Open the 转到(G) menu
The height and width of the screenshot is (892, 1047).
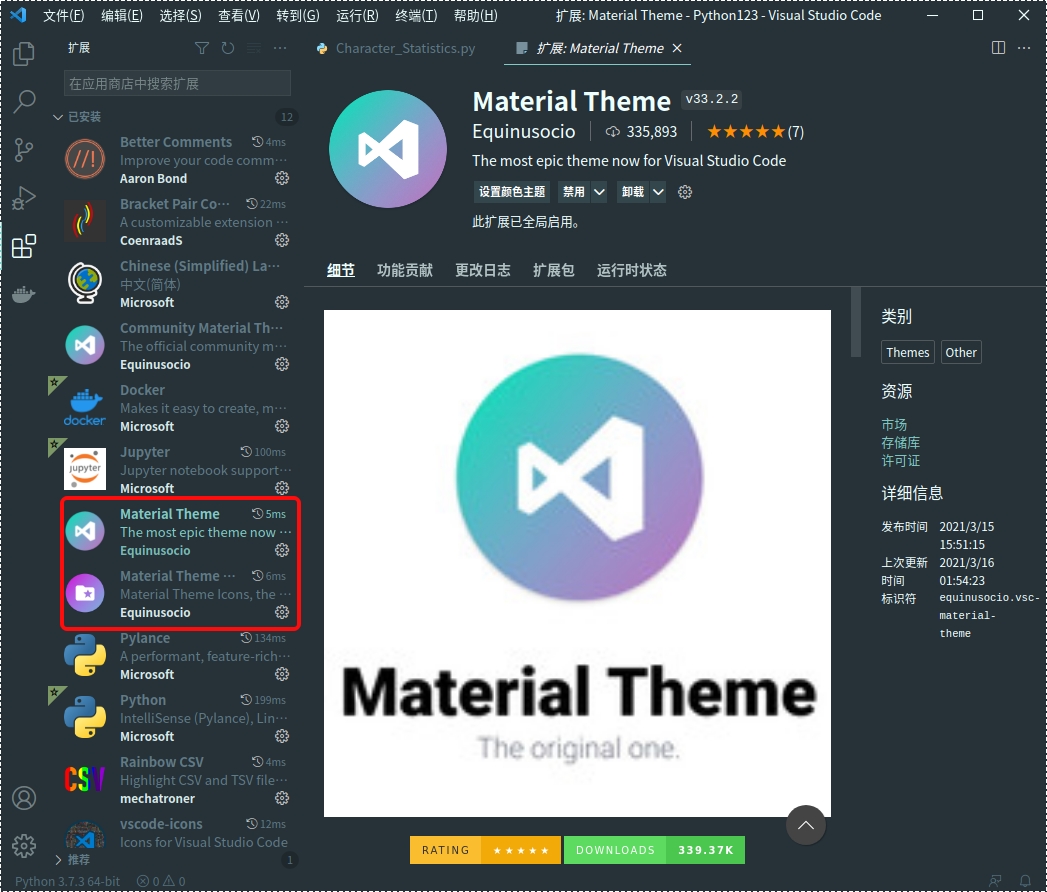[298, 15]
